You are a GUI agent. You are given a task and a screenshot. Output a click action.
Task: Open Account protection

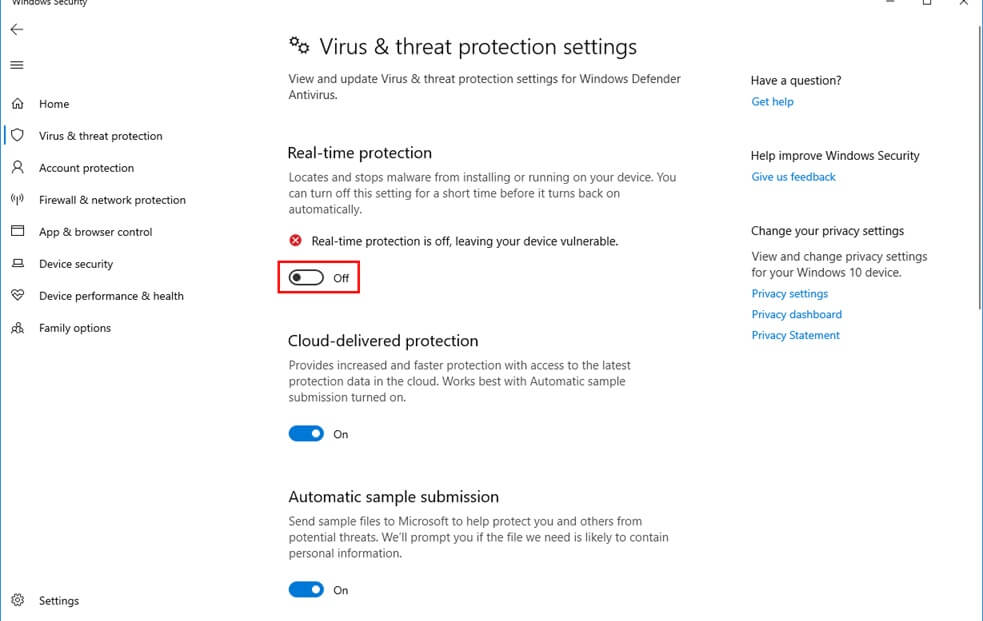pos(87,167)
